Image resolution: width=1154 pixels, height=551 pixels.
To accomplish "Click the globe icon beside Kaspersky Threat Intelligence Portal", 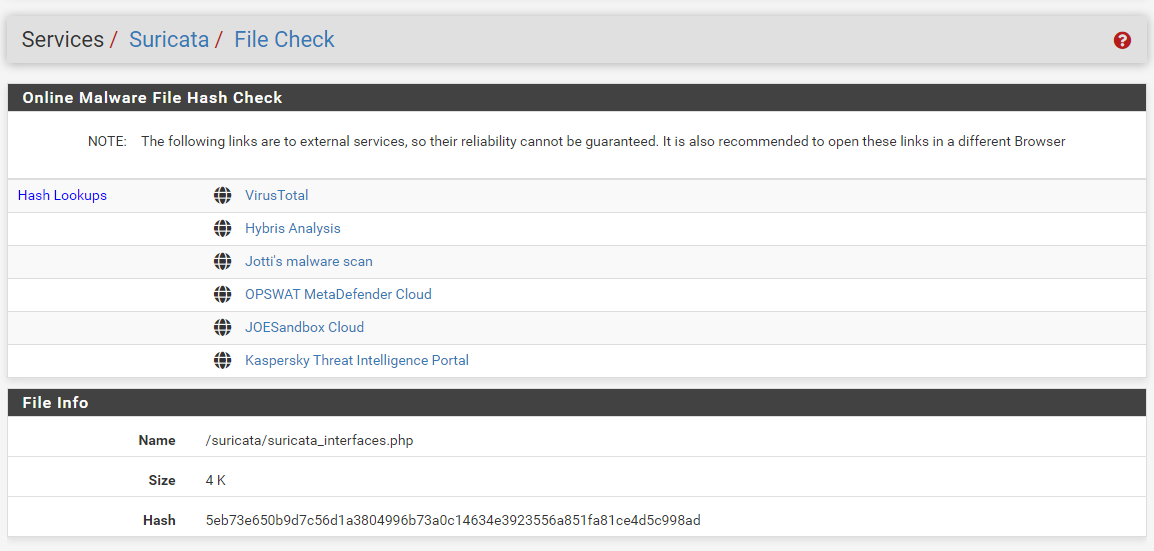I will [222, 360].
